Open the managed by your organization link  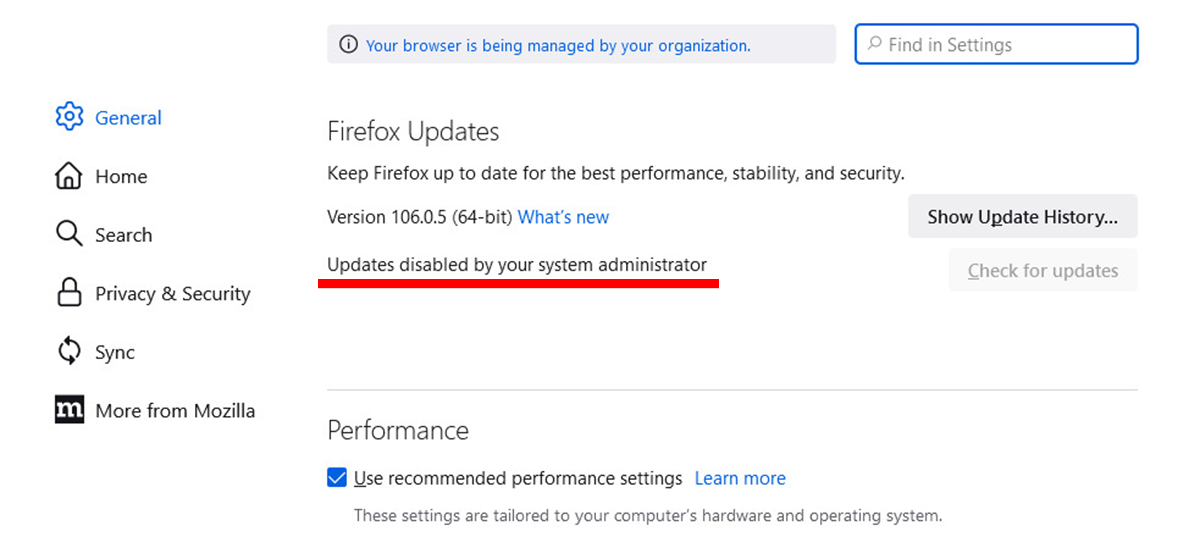click(x=558, y=45)
